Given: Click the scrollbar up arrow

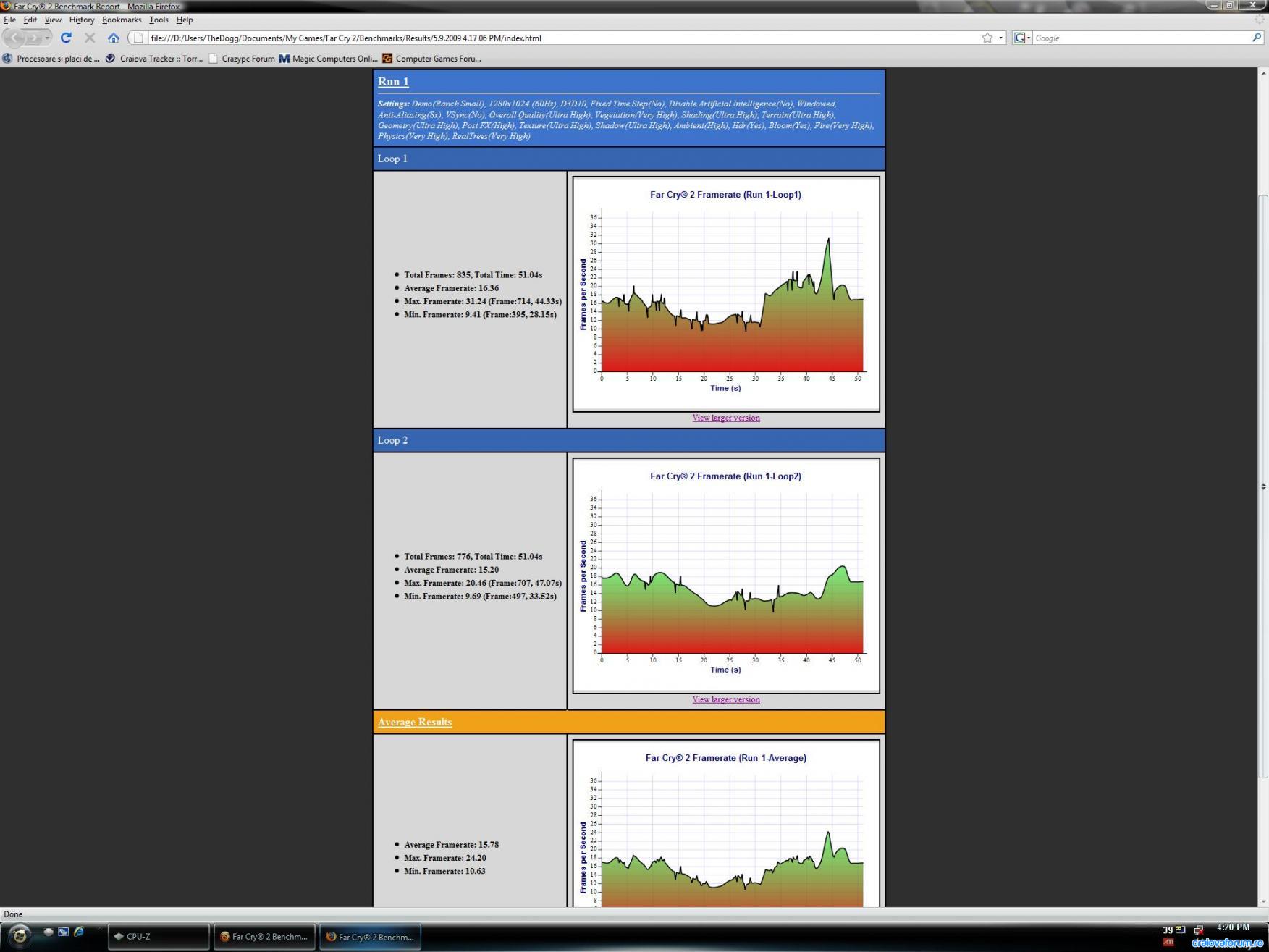Looking at the screenshot, I should (x=1263, y=74).
